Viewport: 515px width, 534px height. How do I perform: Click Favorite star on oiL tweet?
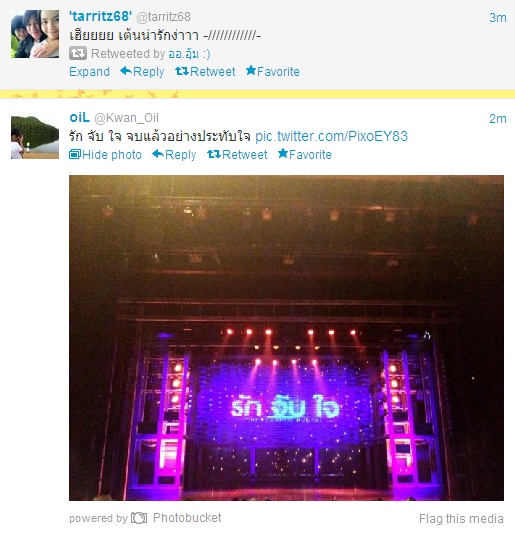click(x=283, y=154)
